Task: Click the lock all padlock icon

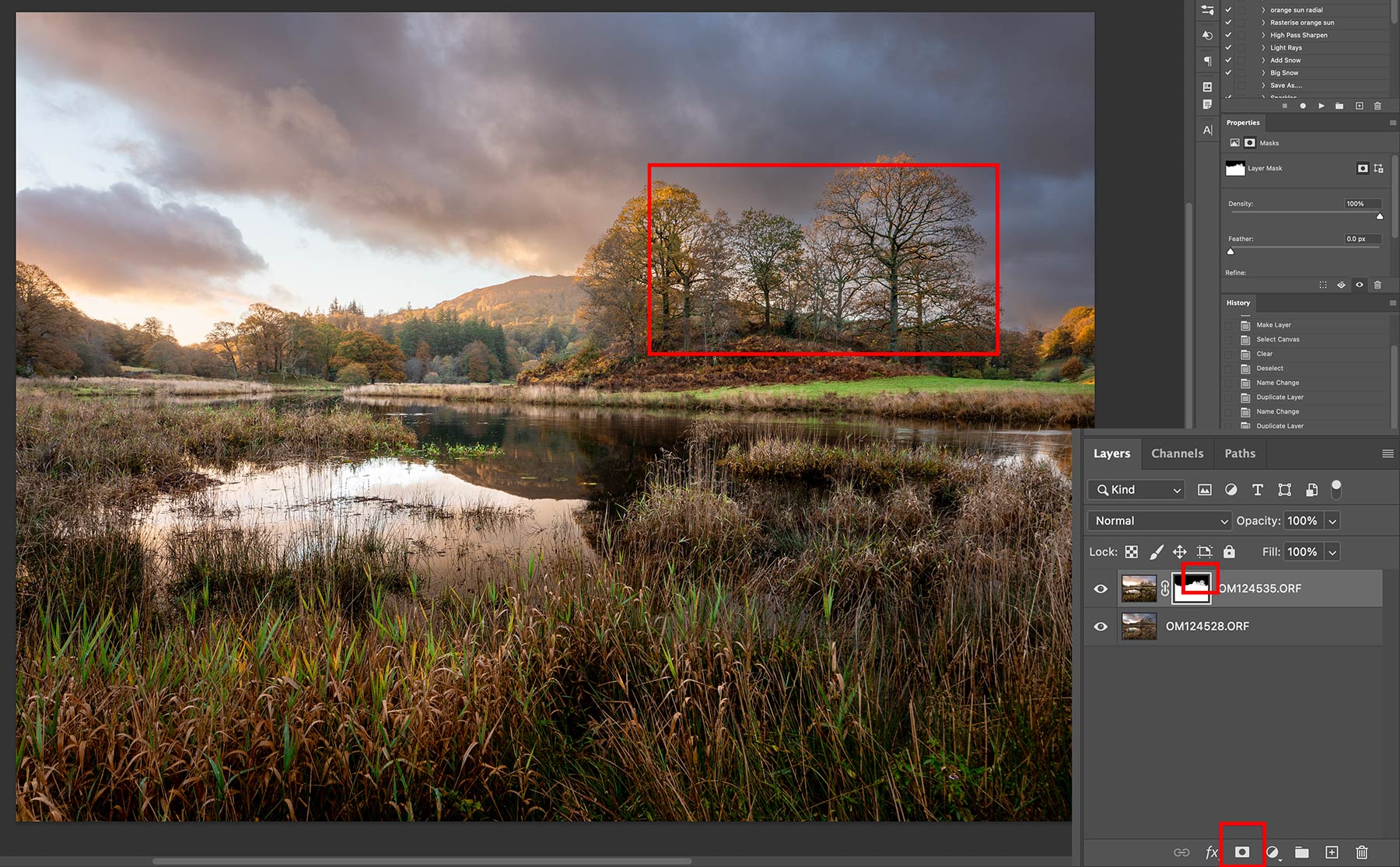Action: point(1229,551)
